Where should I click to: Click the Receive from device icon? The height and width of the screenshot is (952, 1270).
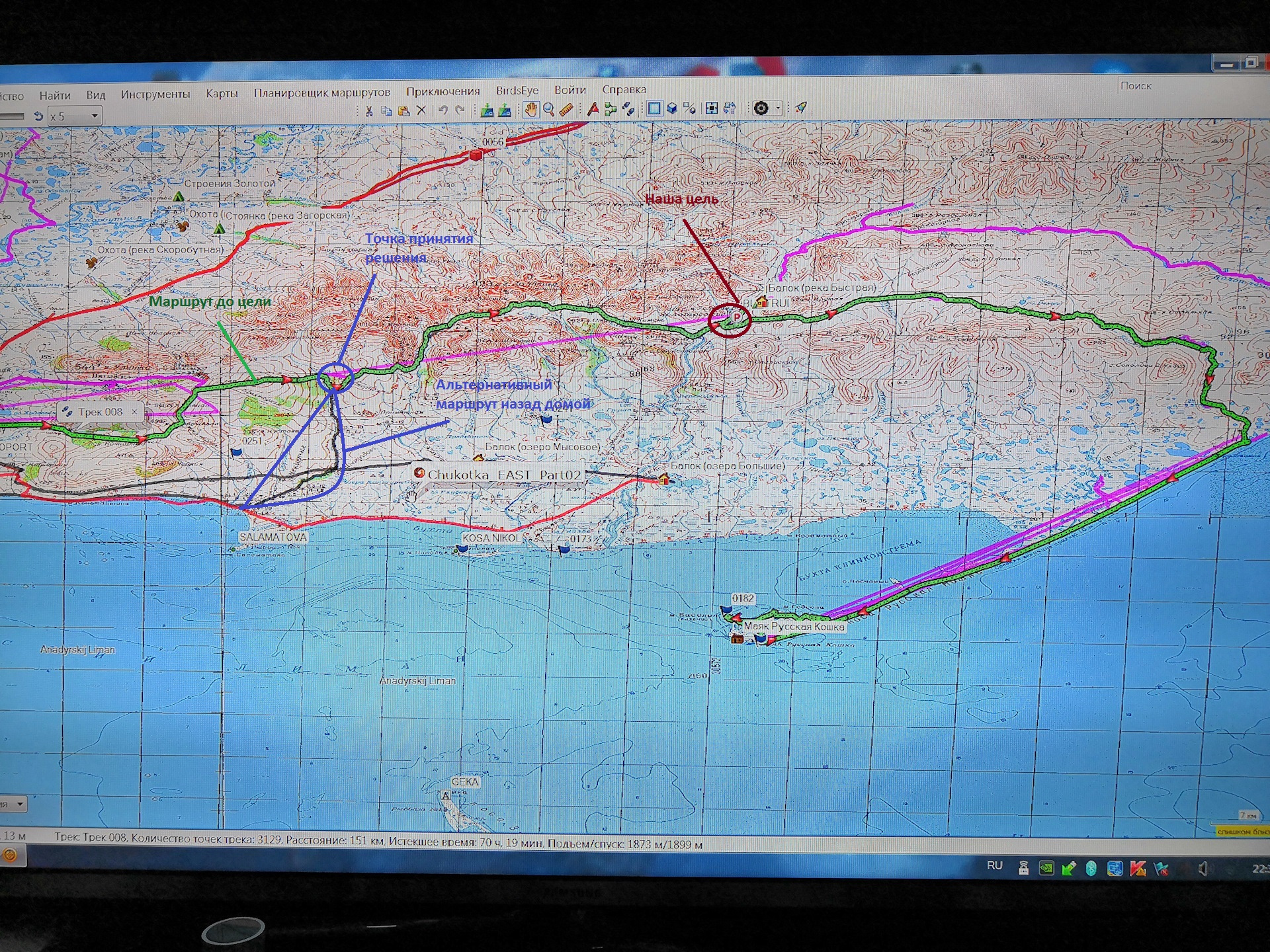505,110
